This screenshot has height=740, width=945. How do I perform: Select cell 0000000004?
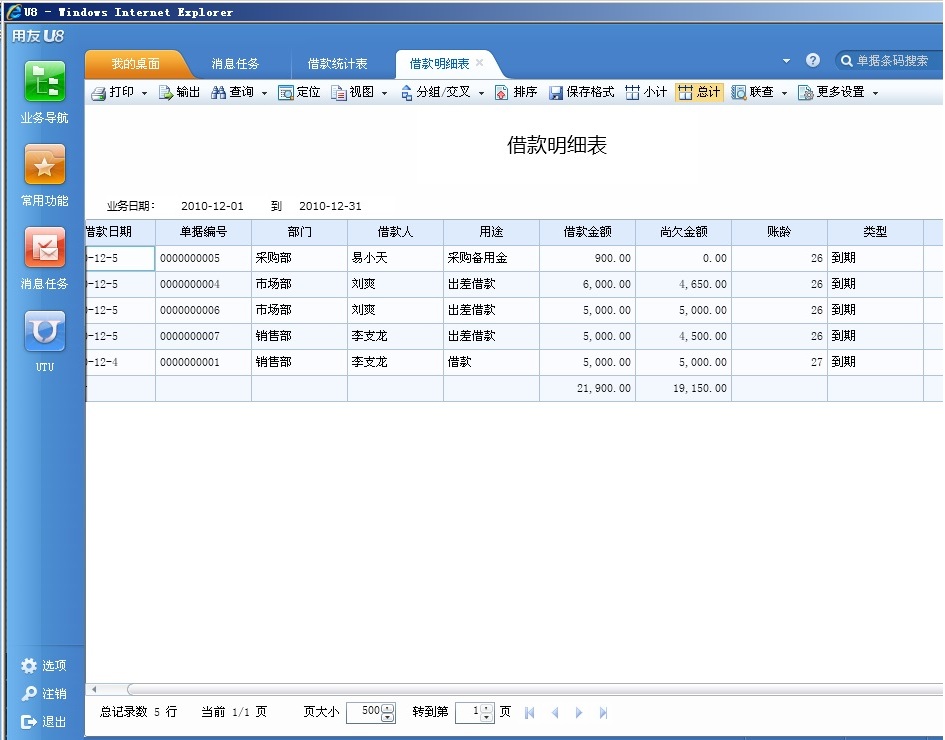point(204,284)
